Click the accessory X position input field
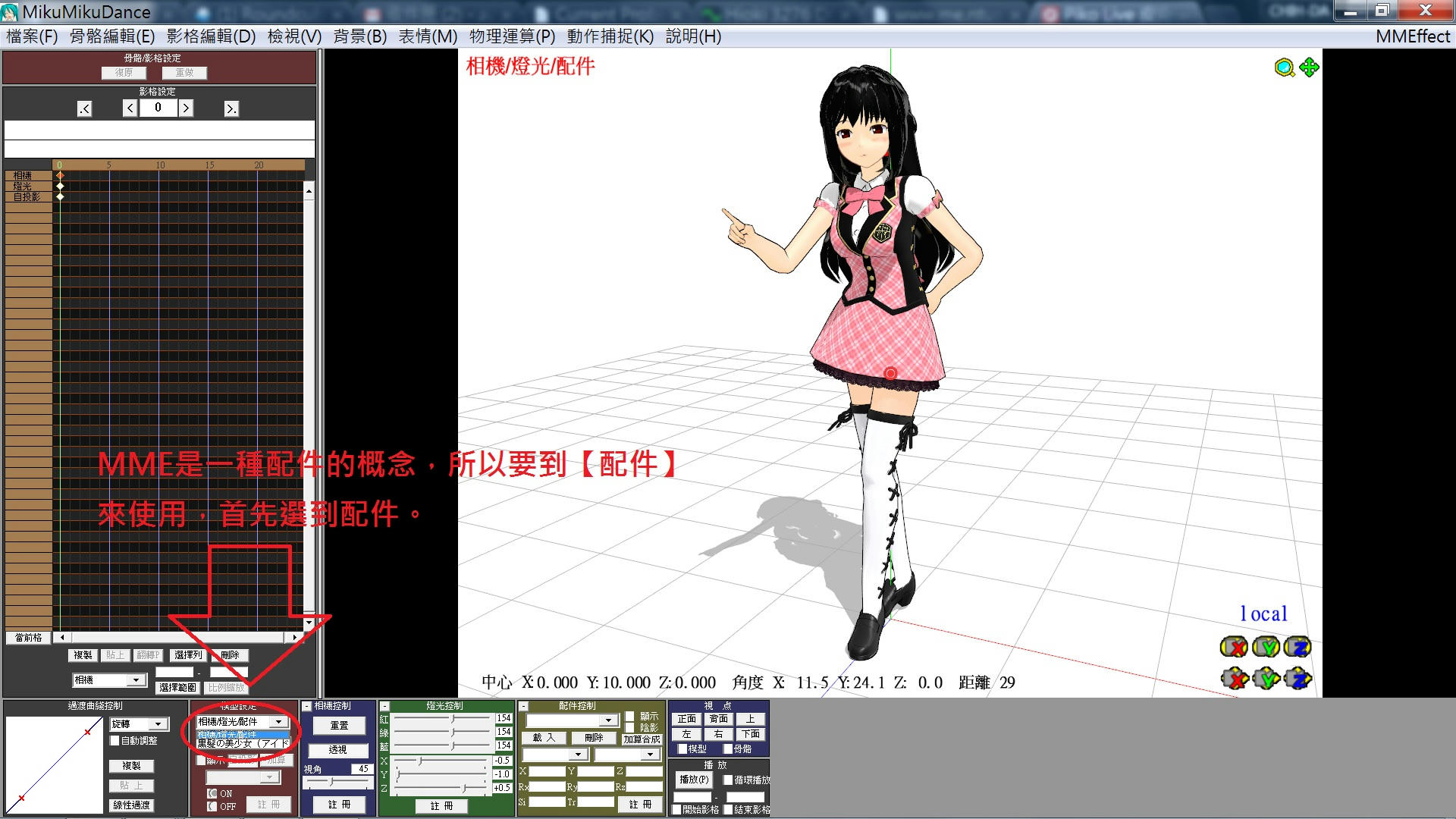This screenshot has height=819, width=1456. click(x=547, y=771)
